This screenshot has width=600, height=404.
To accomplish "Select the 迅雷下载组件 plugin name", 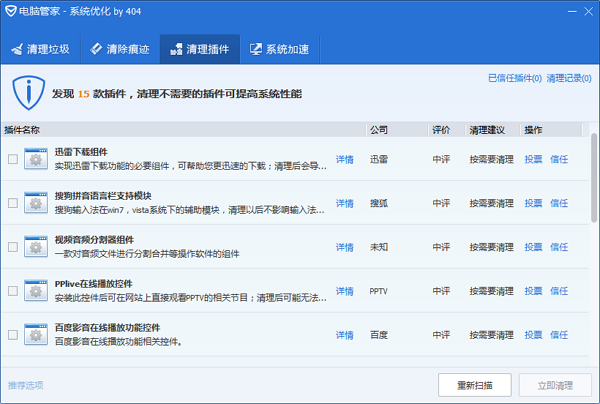I will (81, 152).
